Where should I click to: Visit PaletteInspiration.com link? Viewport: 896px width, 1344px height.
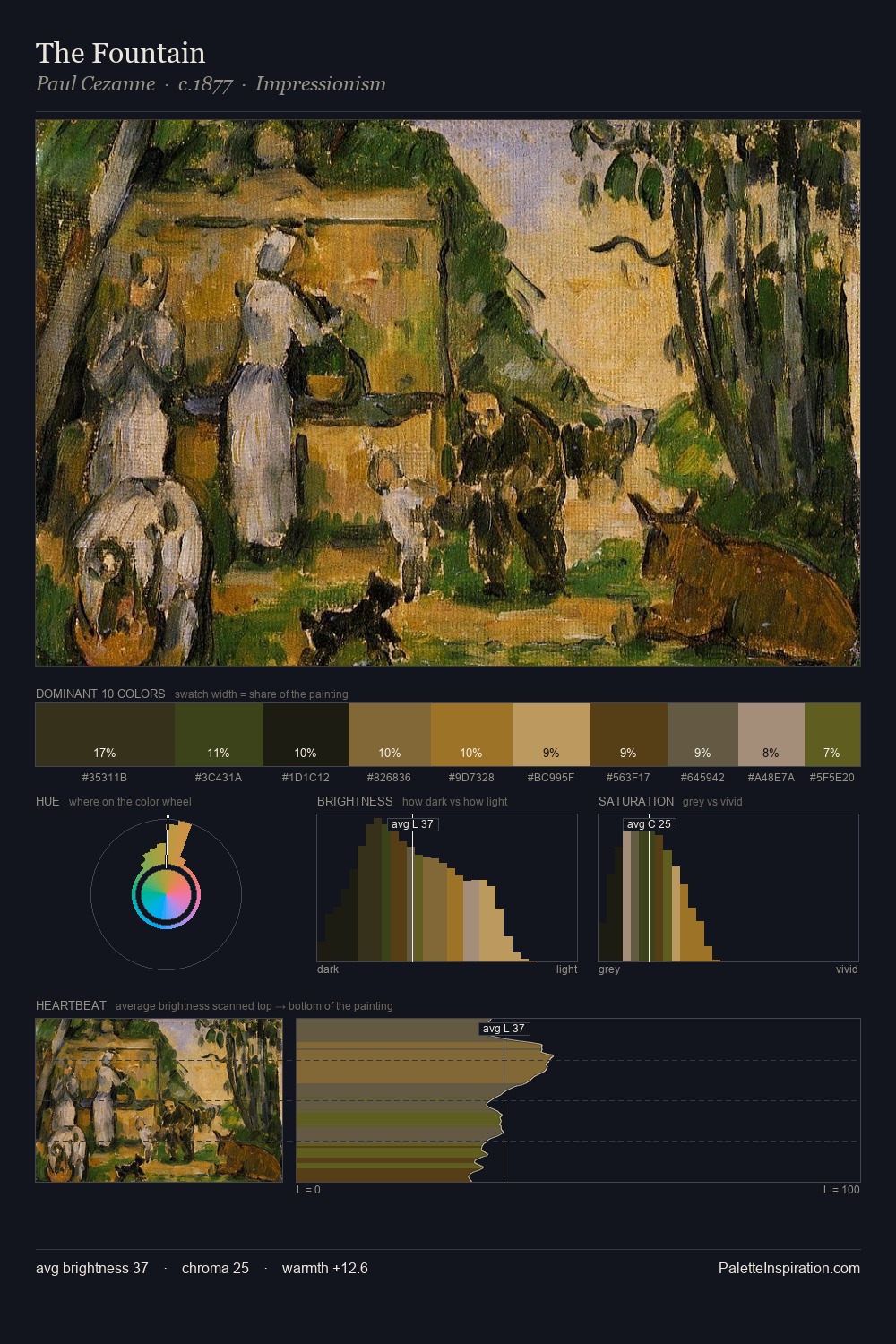click(789, 1268)
